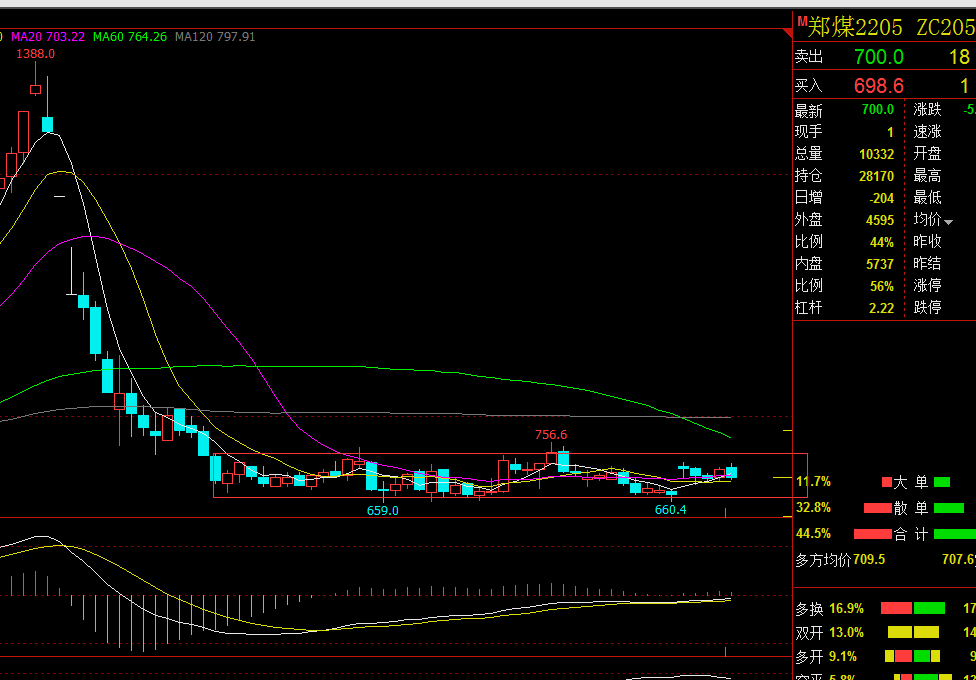Click the 11.7% percentage value
This screenshot has width=976, height=680.
pos(814,481)
